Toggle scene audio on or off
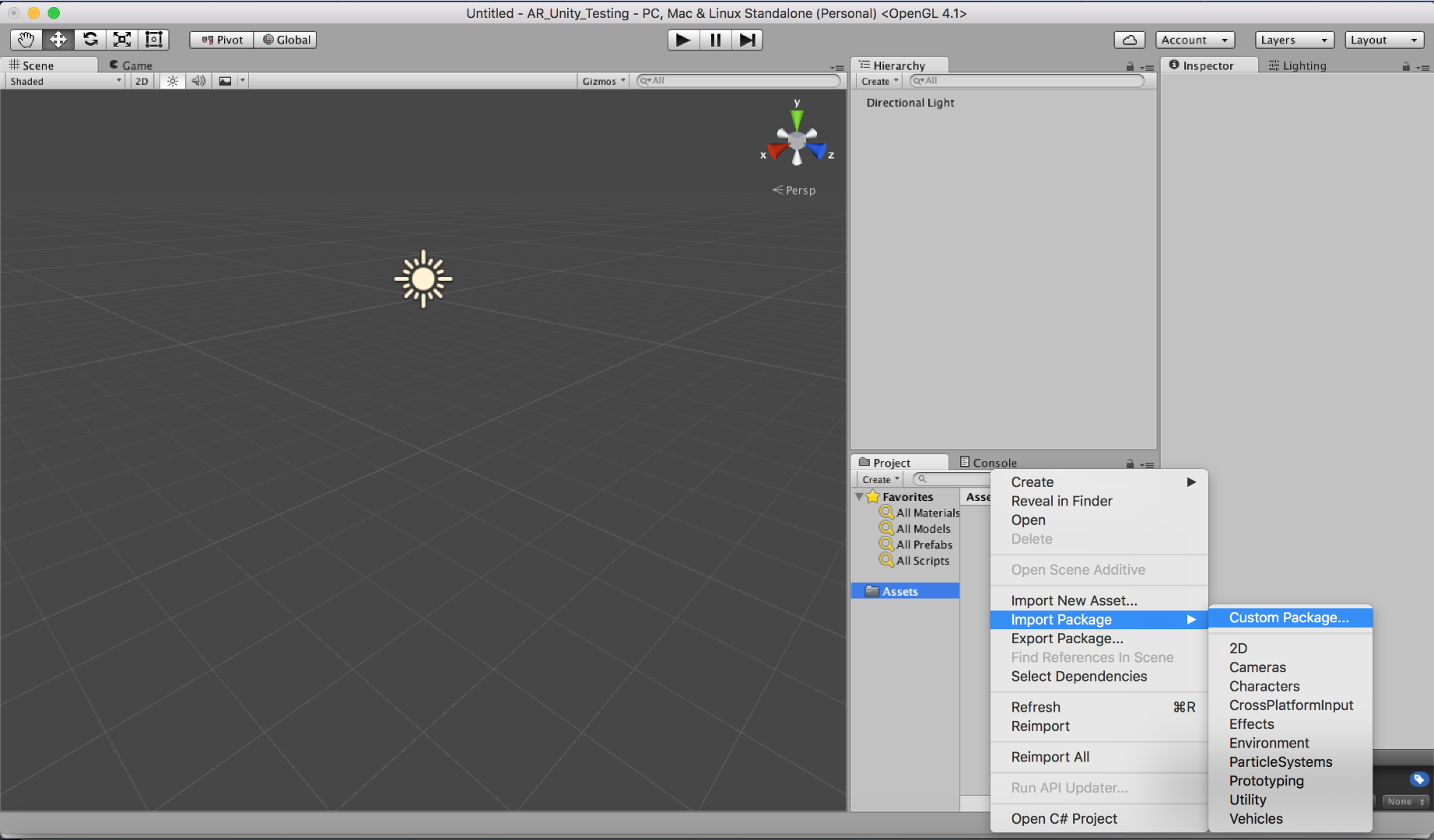Viewport: 1434px width, 840px height. (x=198, y=81)
